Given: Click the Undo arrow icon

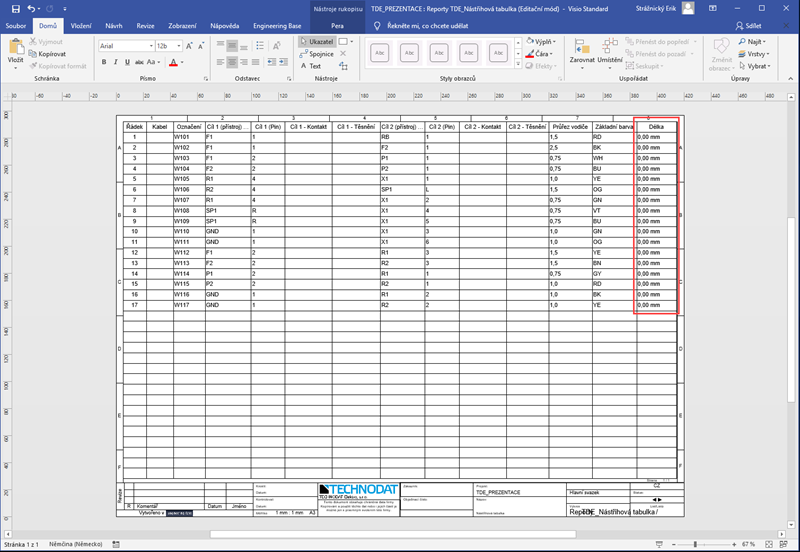Looking at the screenshot, I should click(x=32, y=8).
